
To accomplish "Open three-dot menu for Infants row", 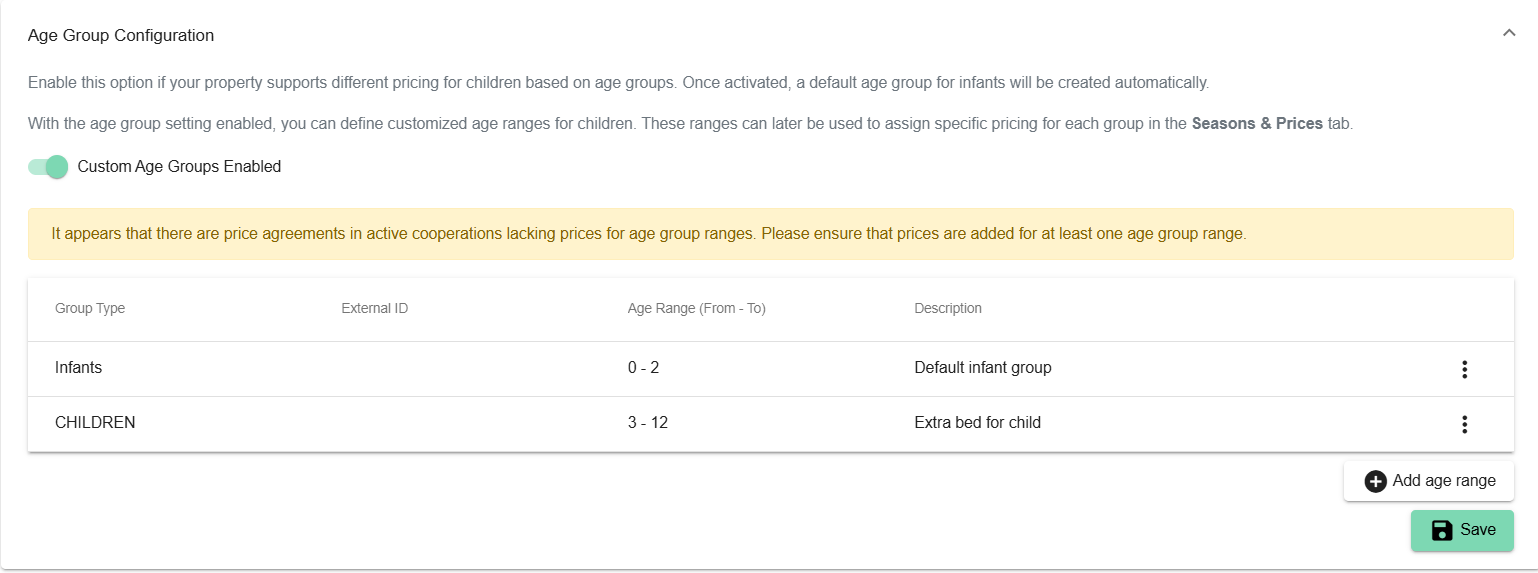I will 1464,369.
